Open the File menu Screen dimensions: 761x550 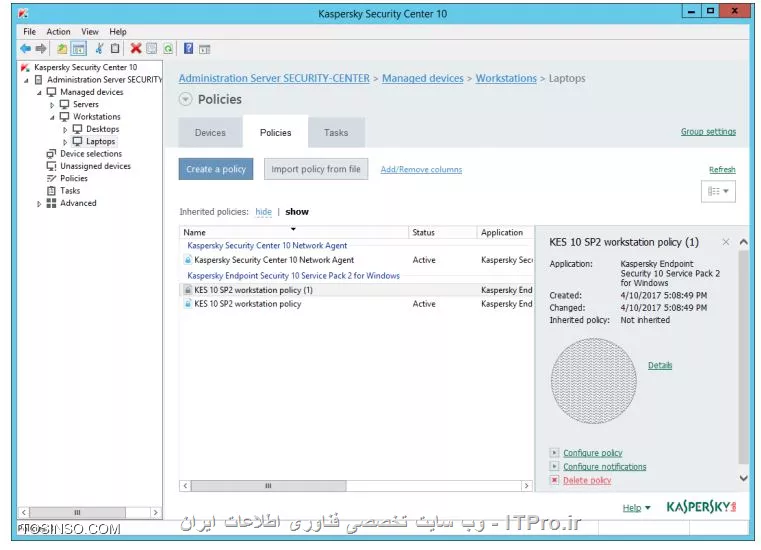tap(30, 32)
